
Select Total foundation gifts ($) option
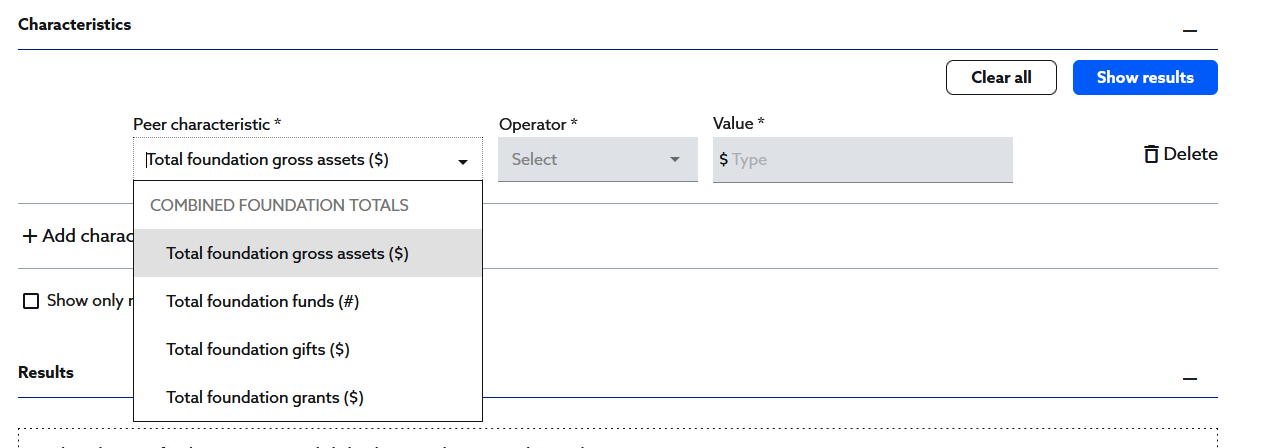(x=308, y=349)
